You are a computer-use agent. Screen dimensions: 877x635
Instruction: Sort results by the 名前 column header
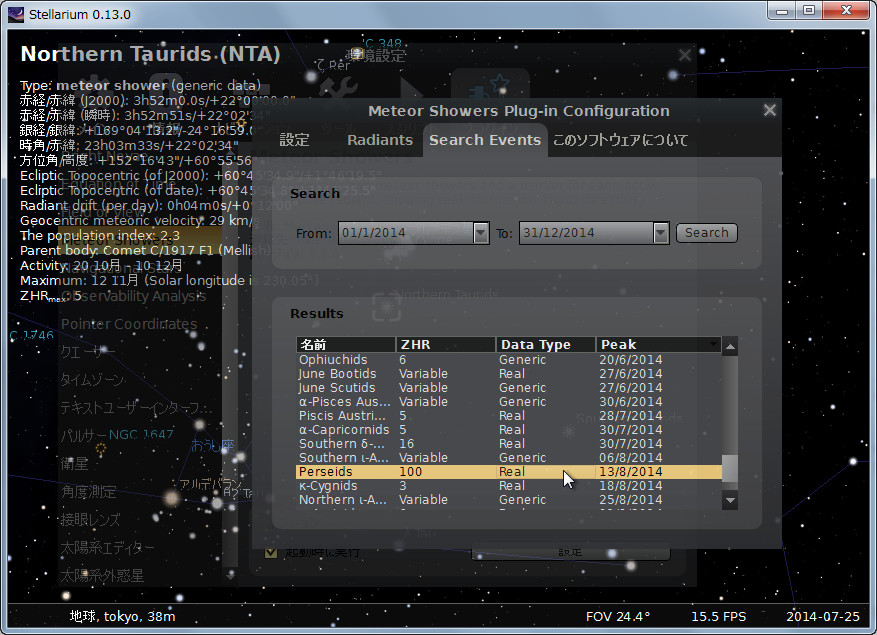(x=346, y=344)
